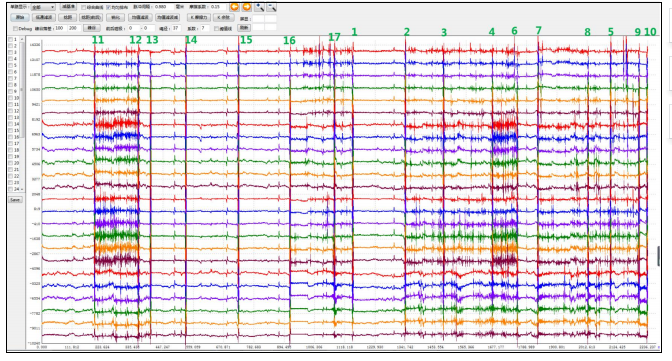The height and width of the screenshot is (361, 672).
Task: Tick channel 24 checkbox in list
Action: click(x=10, y=189)
